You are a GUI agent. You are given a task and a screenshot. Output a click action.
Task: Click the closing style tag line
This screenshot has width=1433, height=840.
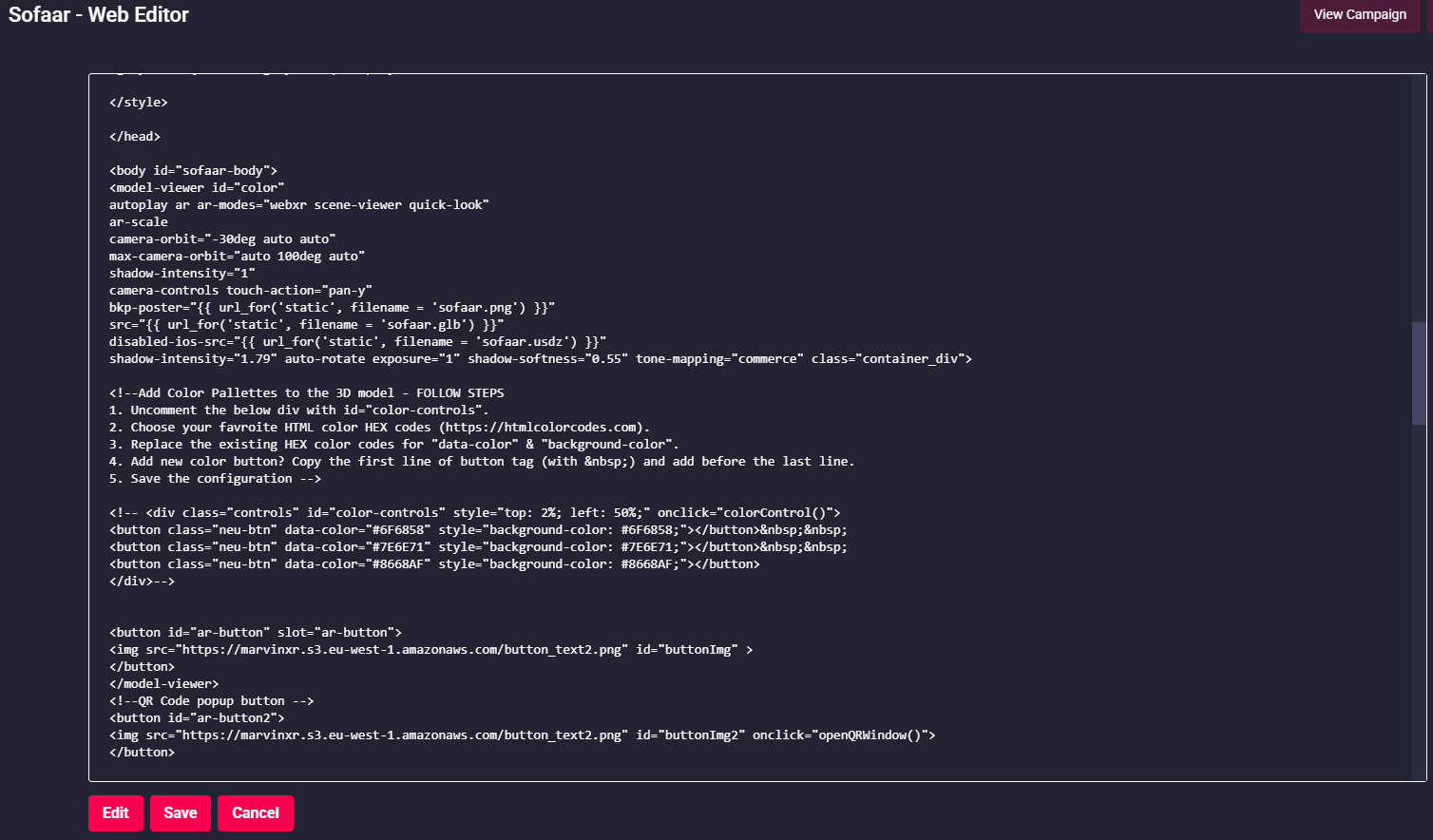139,103
